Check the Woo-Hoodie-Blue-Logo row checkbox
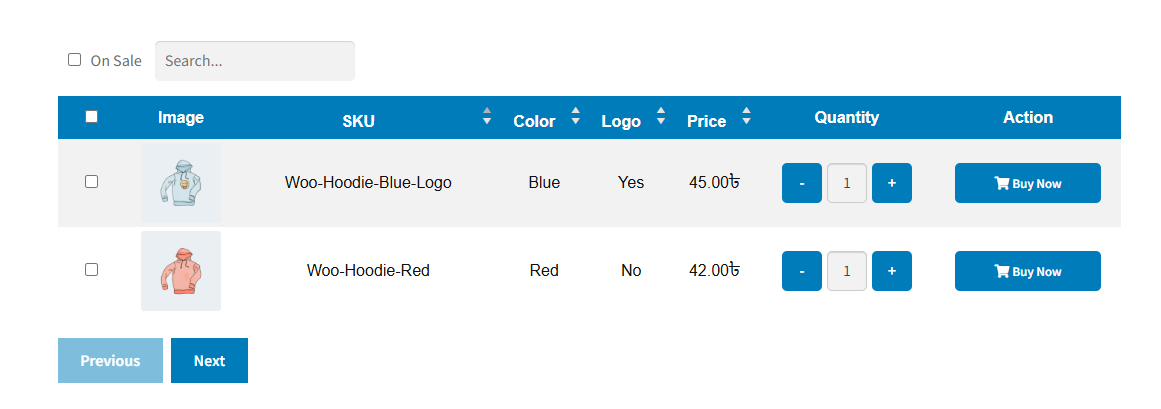 (x=92, y=182)
